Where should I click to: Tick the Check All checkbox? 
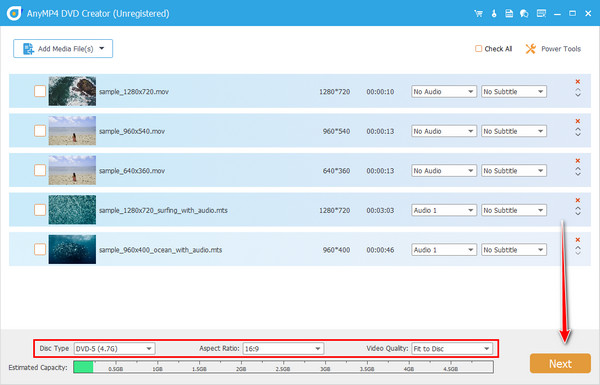coord(478,49)
